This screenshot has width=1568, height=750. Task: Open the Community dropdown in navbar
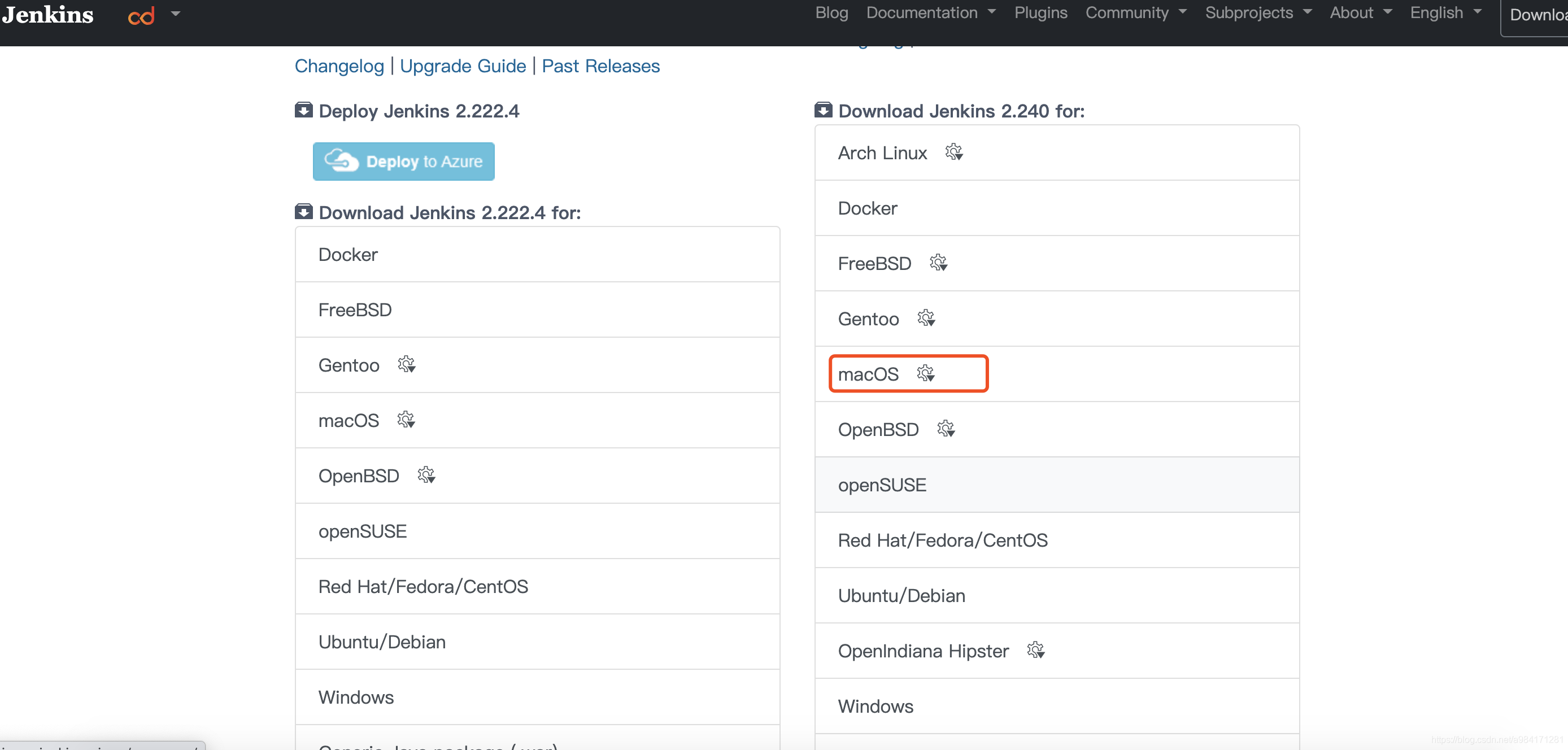click(1135, 13)
